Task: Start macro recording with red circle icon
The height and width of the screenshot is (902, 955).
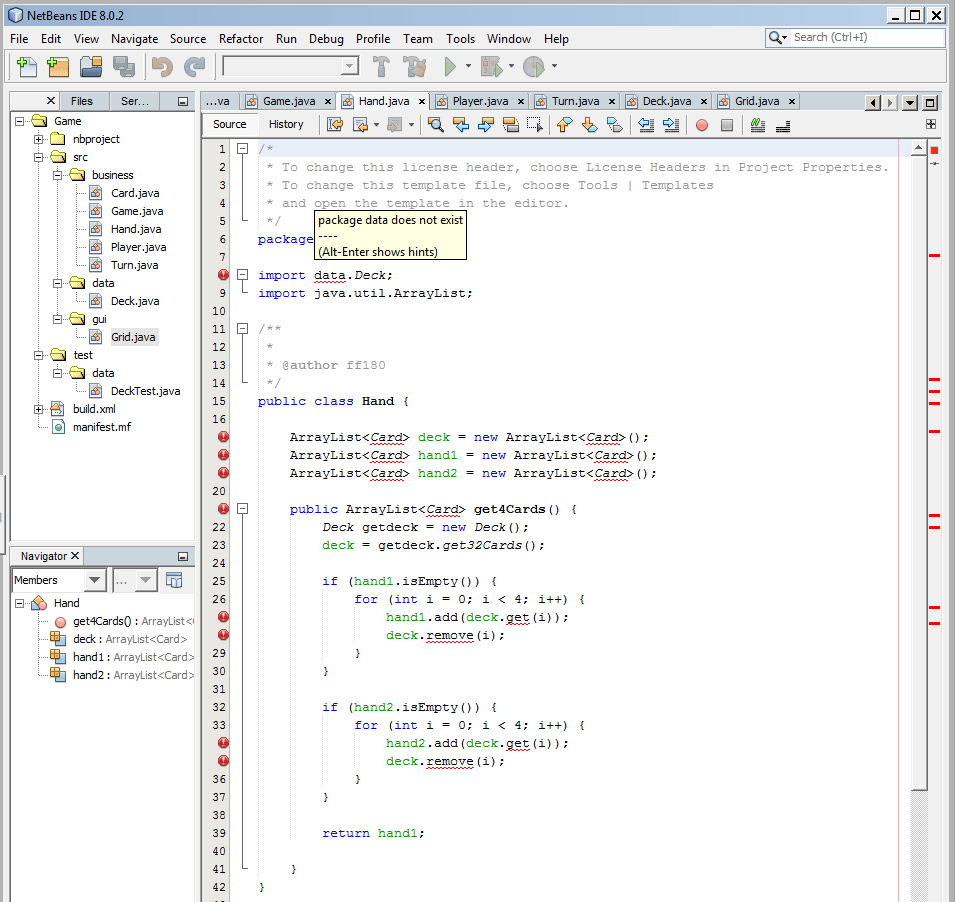Action: [701, 125]
